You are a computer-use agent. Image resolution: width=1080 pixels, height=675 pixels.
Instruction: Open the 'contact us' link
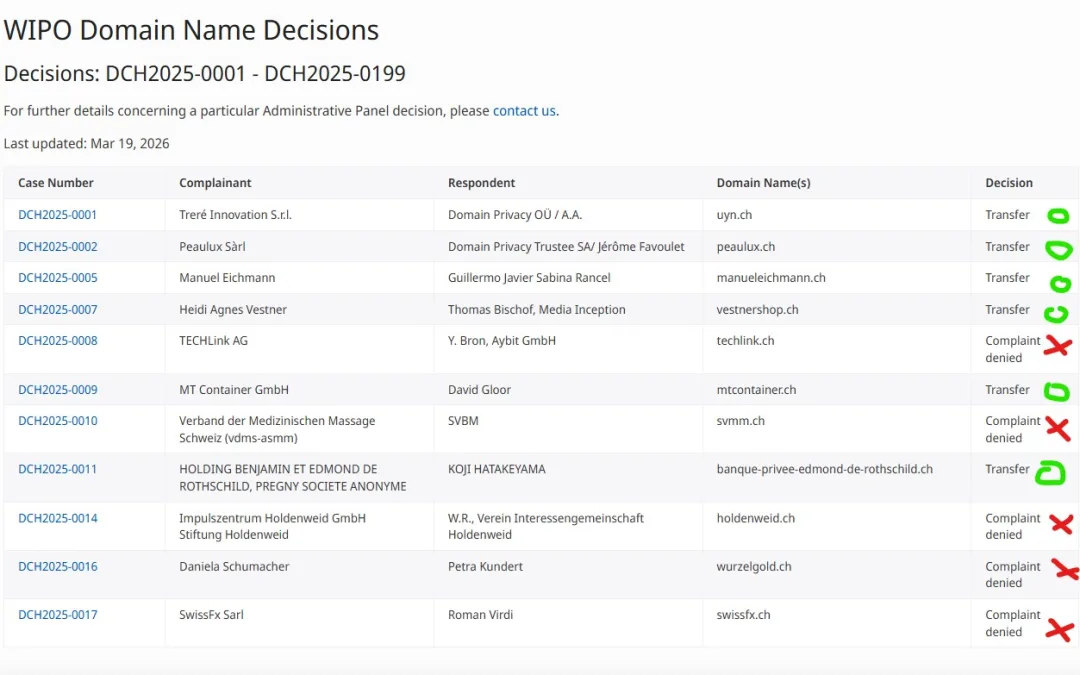click(x=524, y=111)
